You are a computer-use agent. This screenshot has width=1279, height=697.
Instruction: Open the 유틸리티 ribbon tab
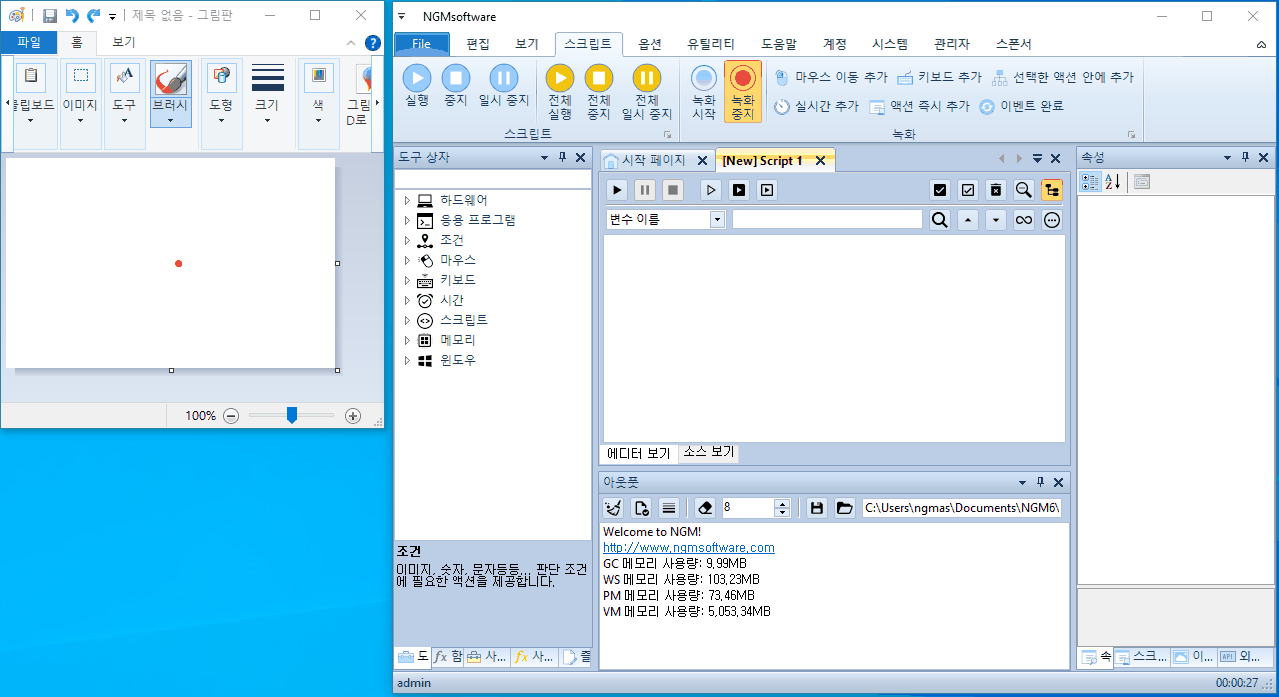[711, 44]
